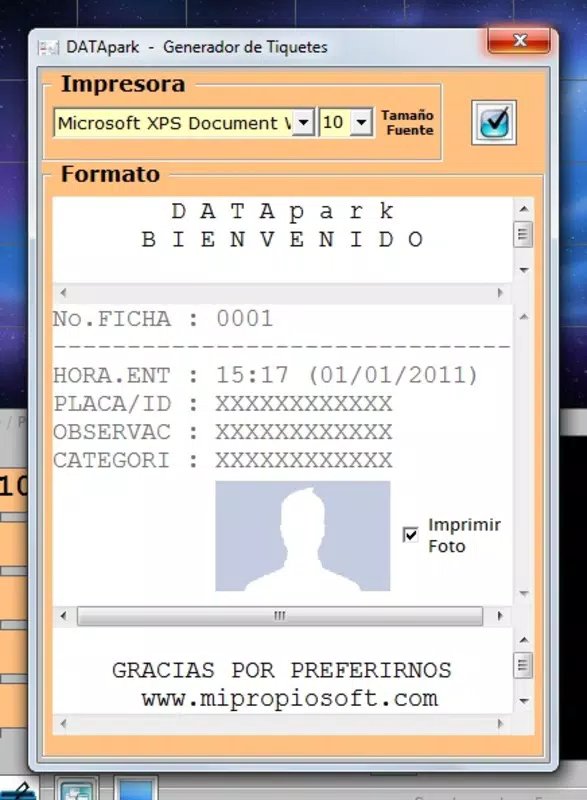Toggle the Imprimir Foto checkbox
The width and height of the screenshot is (587, 800).
(x=410, y=535)
